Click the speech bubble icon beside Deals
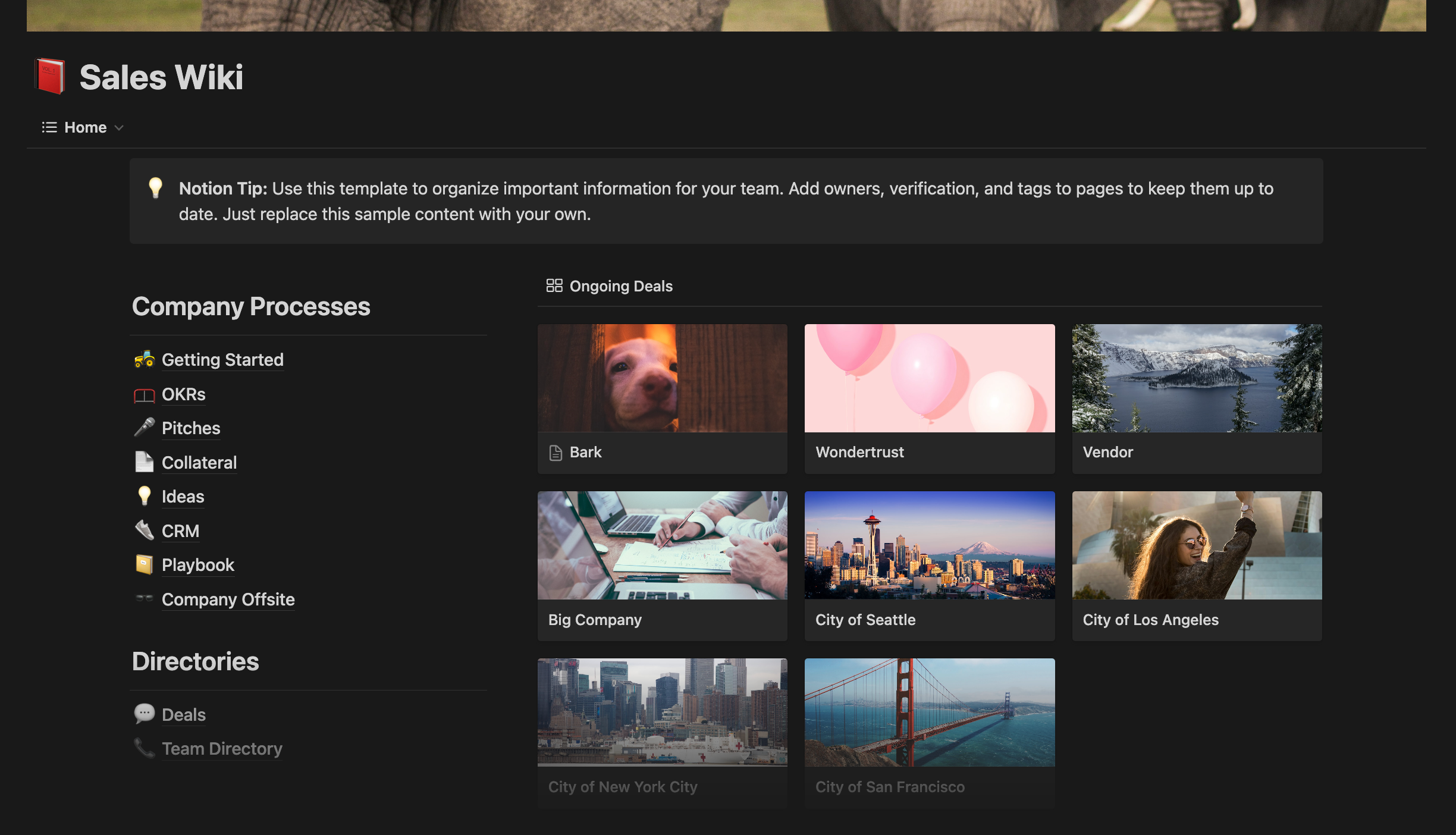 tap(144, 714)
